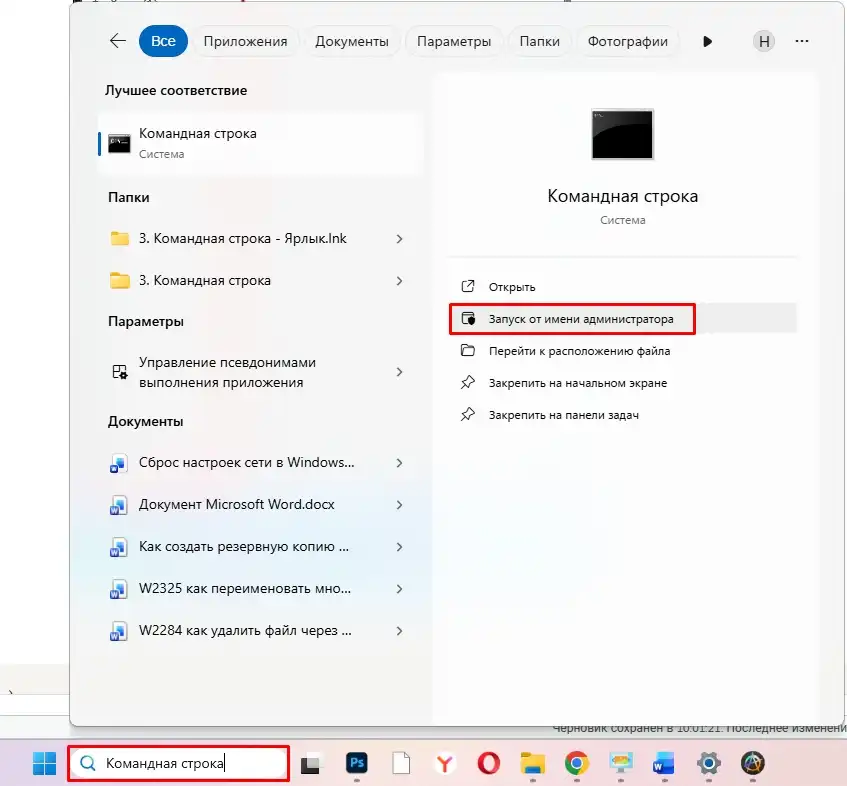Click the back arrow in search window
The image size is (847, 786).
(x=117, y=40)
